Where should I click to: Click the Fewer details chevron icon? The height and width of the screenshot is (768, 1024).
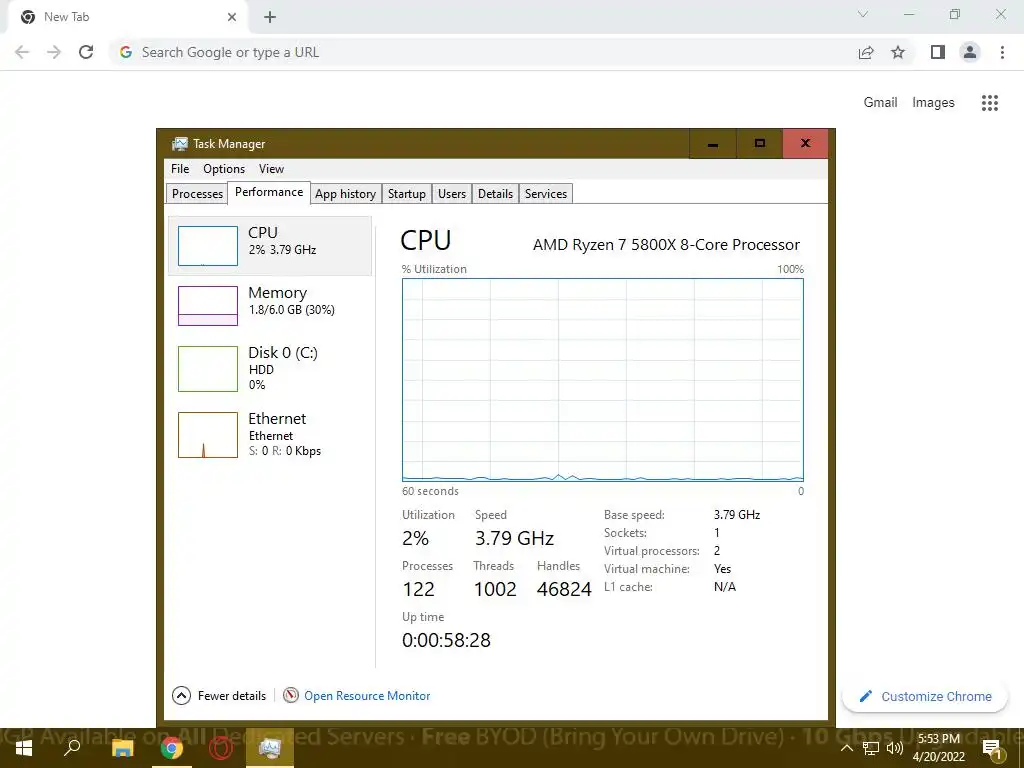click(x=182, y=696)
